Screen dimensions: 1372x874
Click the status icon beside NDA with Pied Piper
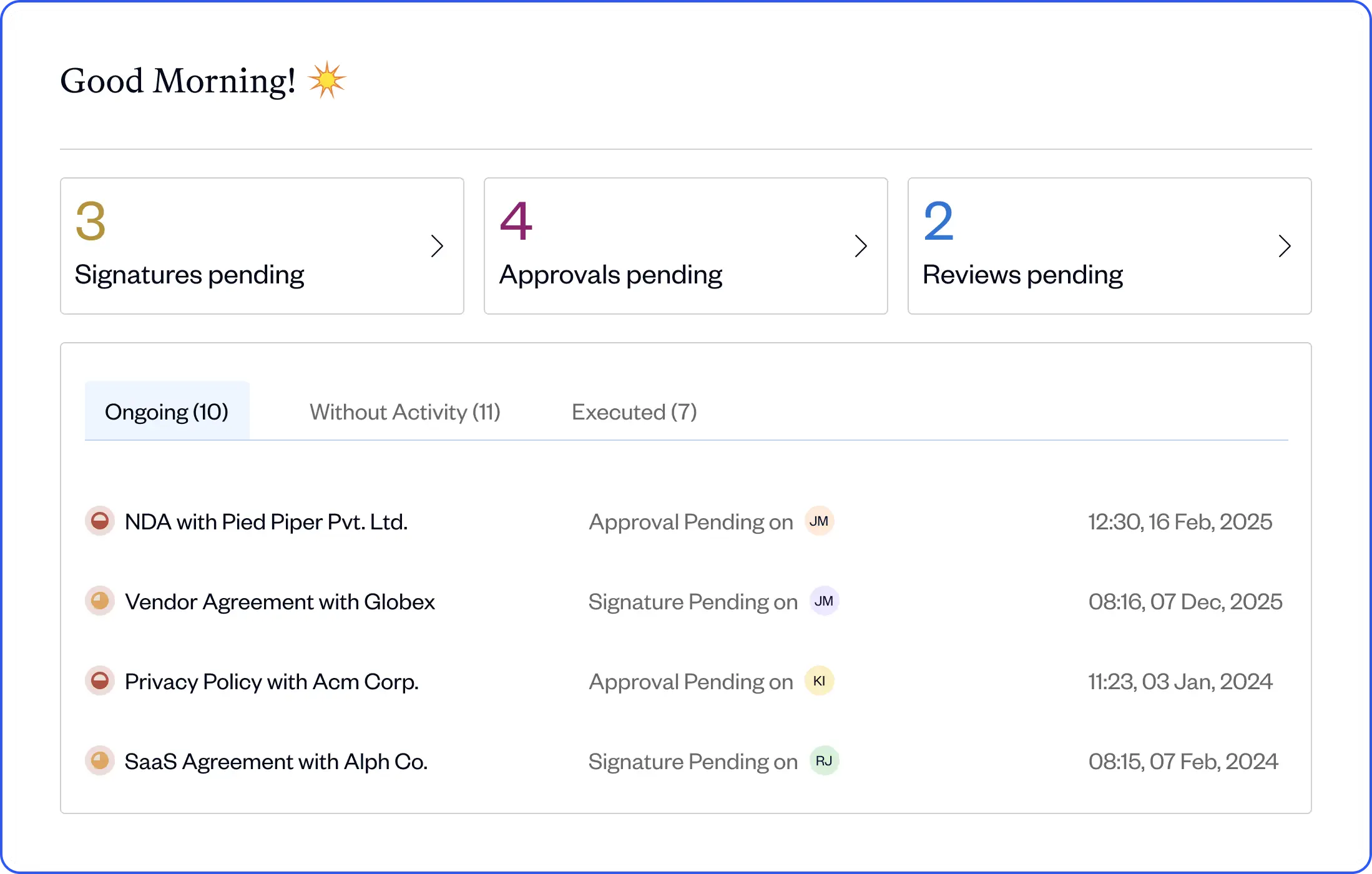click(x=100, y=522)
